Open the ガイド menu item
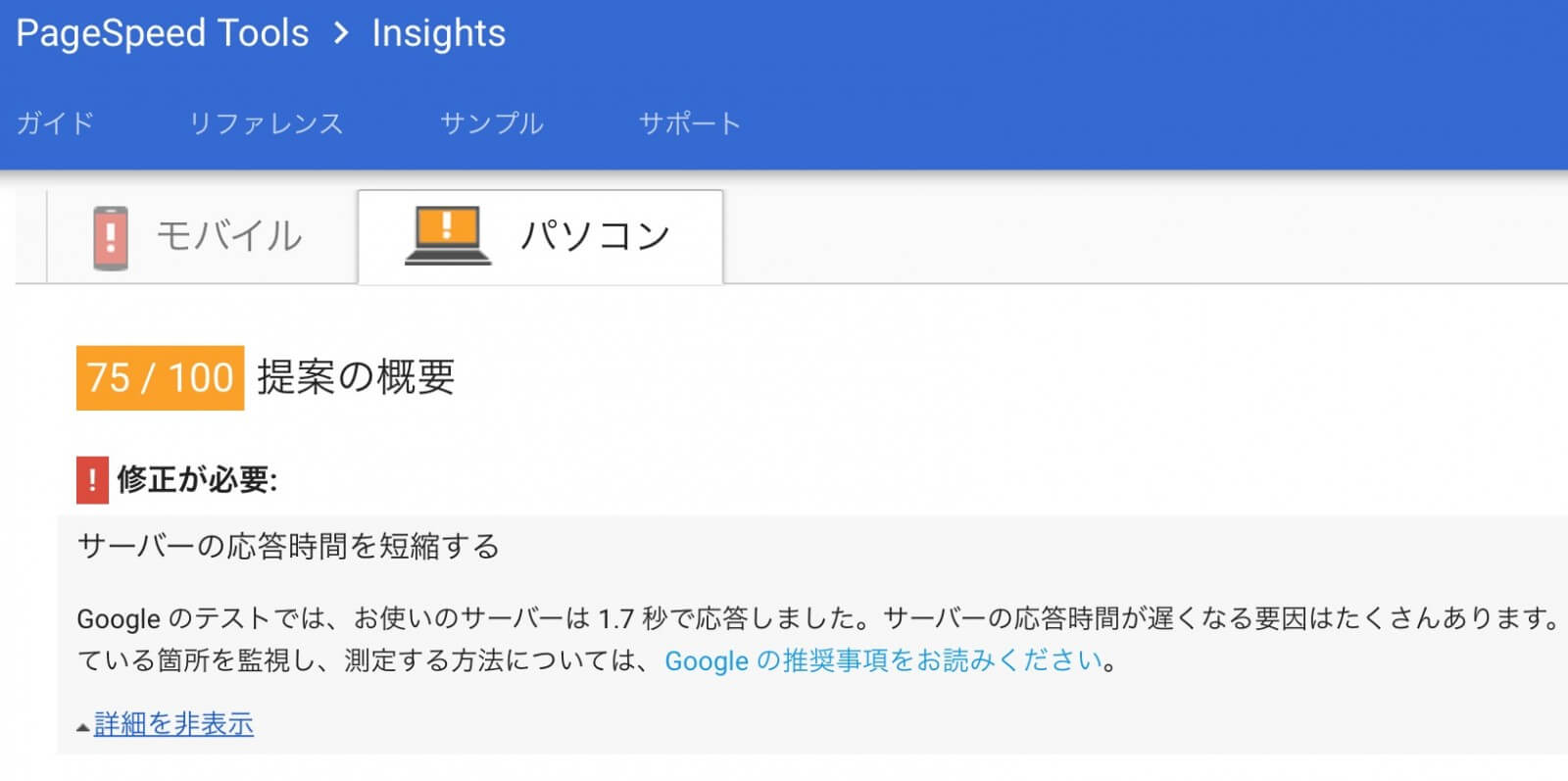The width and height of the screenshot is (1568, 781). click(55, 123)
